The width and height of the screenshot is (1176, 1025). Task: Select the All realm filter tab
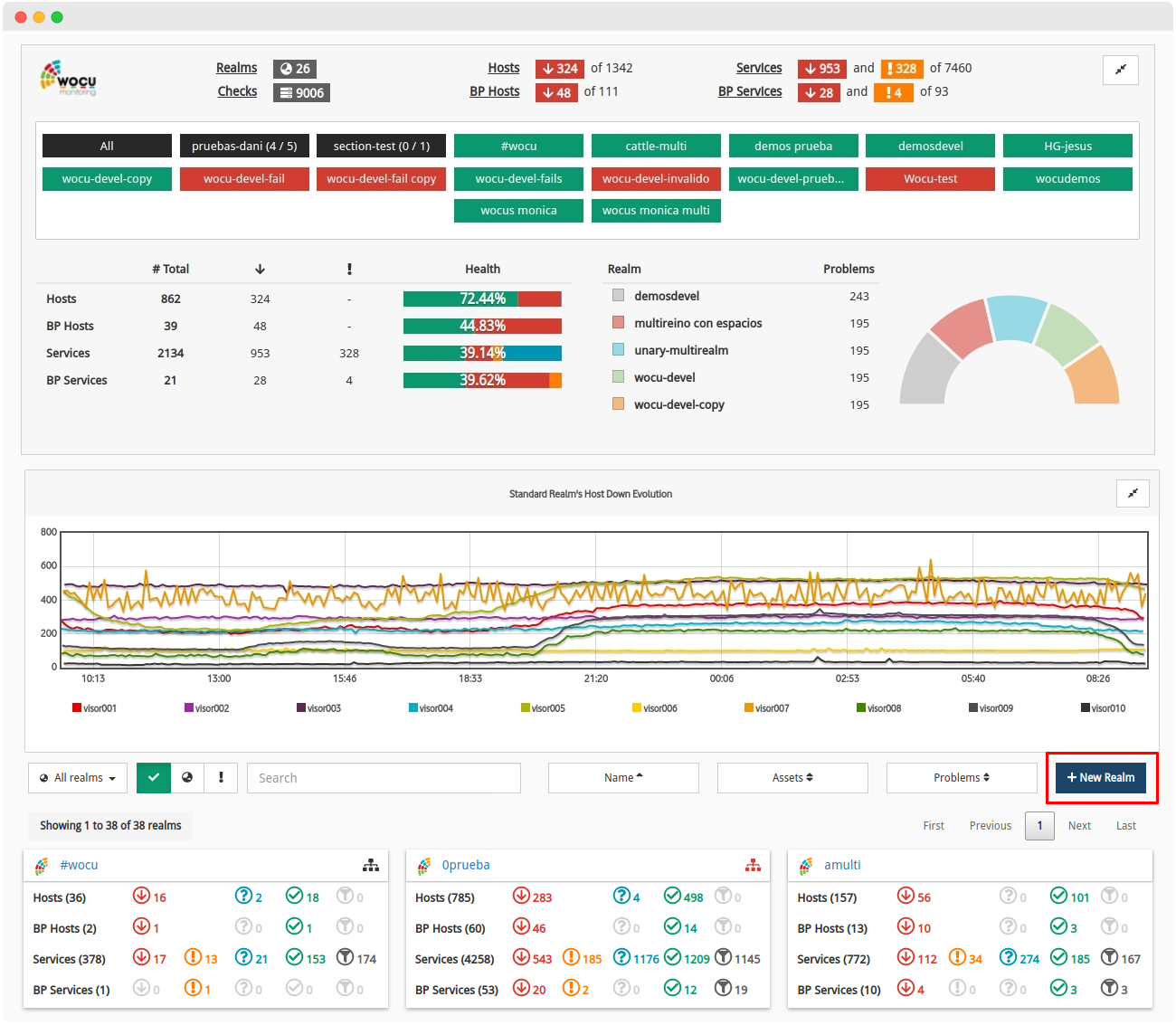tap(107, 146)
